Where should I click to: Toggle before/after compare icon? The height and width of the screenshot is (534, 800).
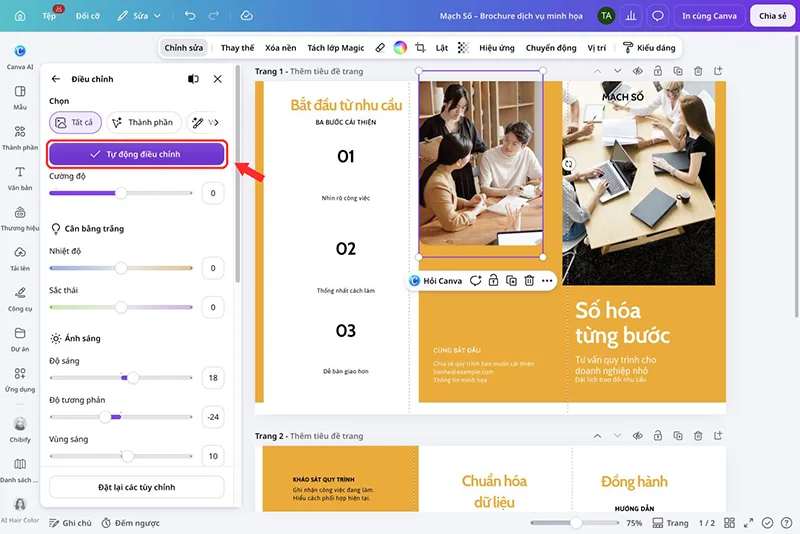(x=193, y=79)
